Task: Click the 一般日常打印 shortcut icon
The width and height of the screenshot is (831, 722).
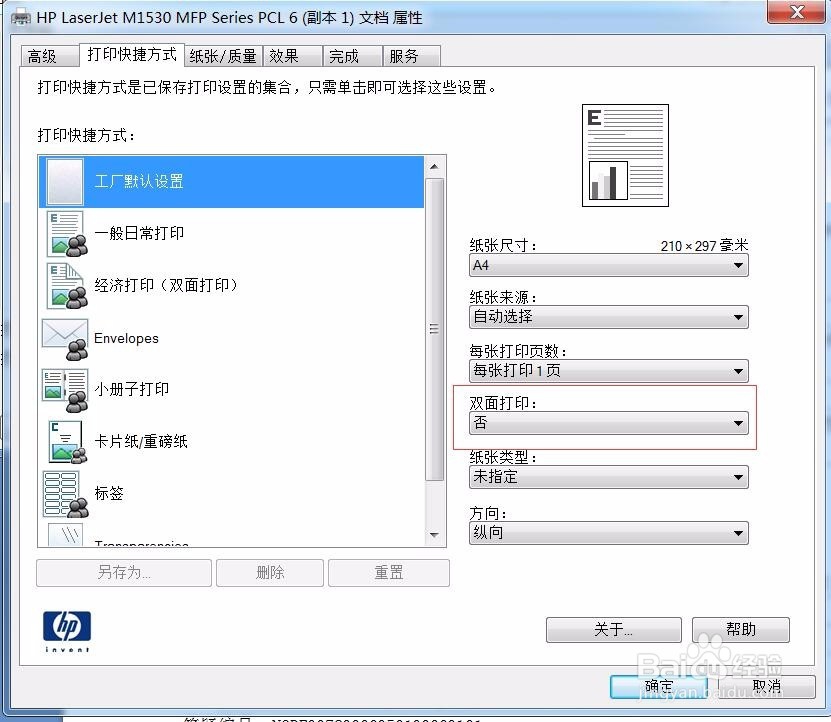Action: pos(66,234)
